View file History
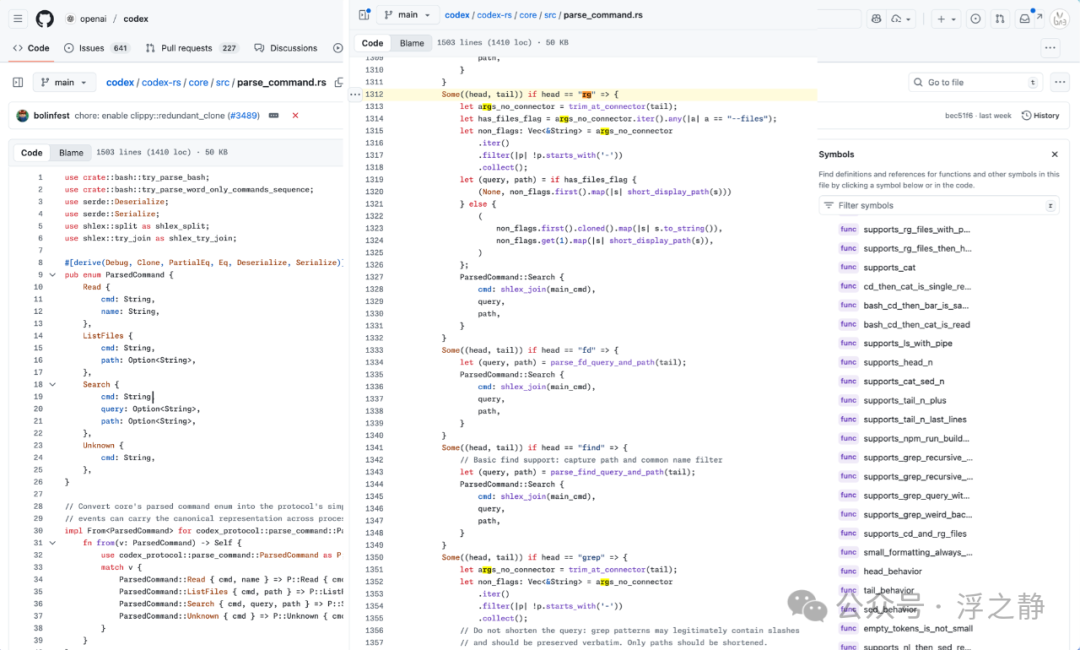The width and height of the screenshot is (1080, 650). tap(1040, 116)
